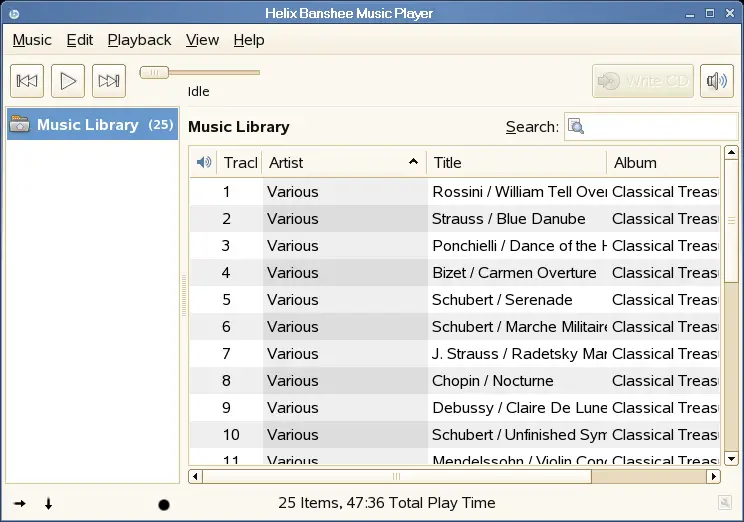
Task: Click the playback seek slider
Action: [x=200, y=72]
